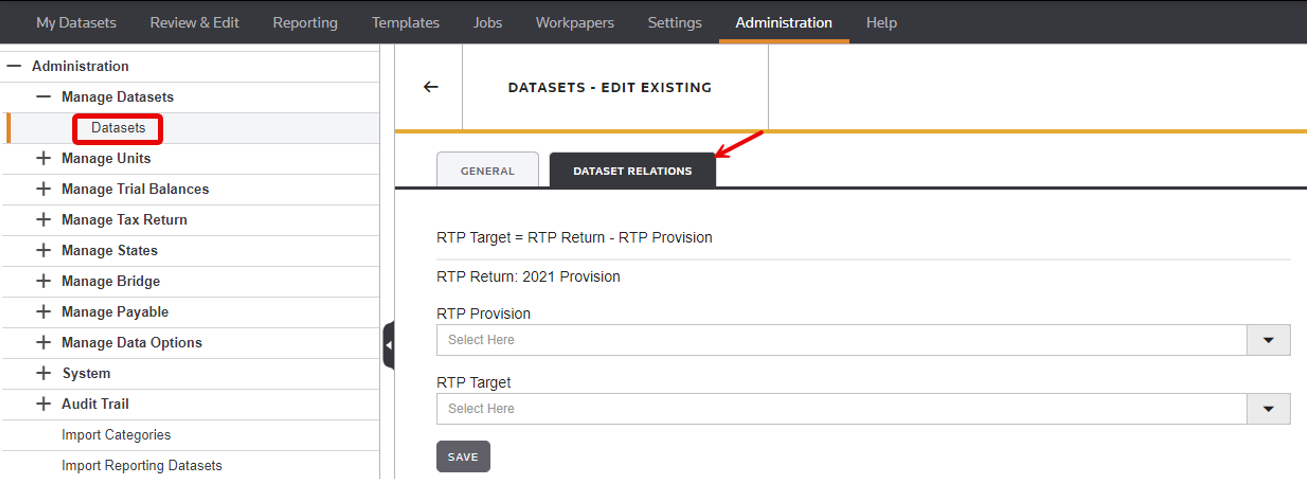Expand the Manage Bridge node
Viewport: 1307px width, 479px height.
pos(43,281)
